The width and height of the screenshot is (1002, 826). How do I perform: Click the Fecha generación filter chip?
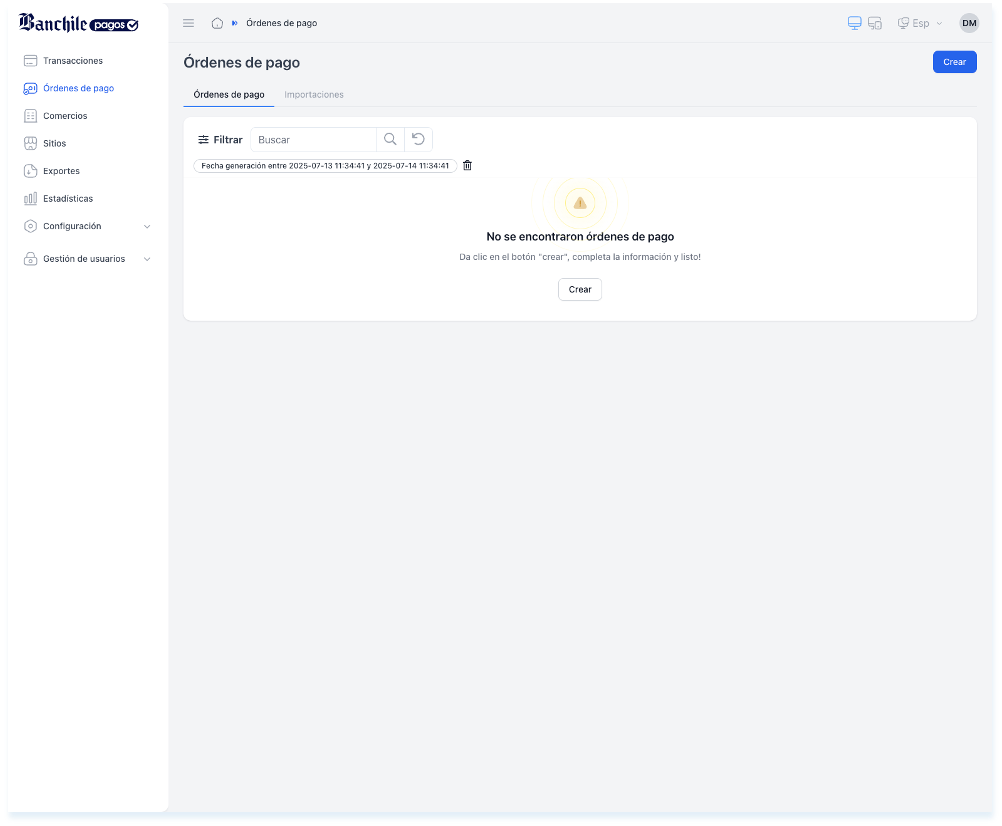pos(325,165)
